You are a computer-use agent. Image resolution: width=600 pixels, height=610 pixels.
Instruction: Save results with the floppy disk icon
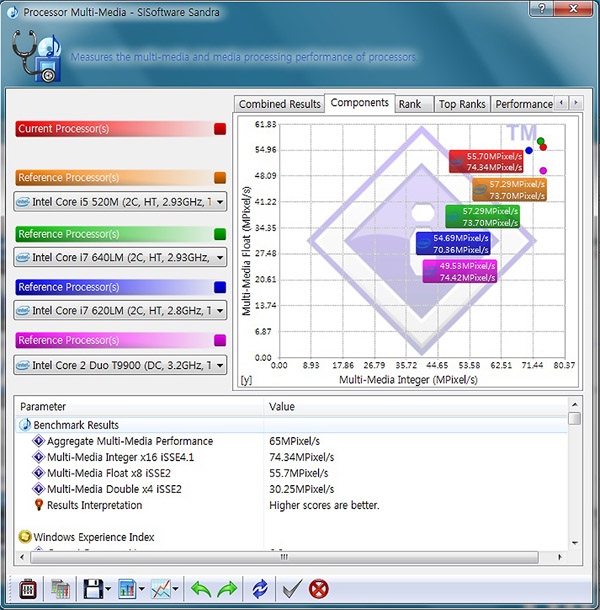pos(93,589)
